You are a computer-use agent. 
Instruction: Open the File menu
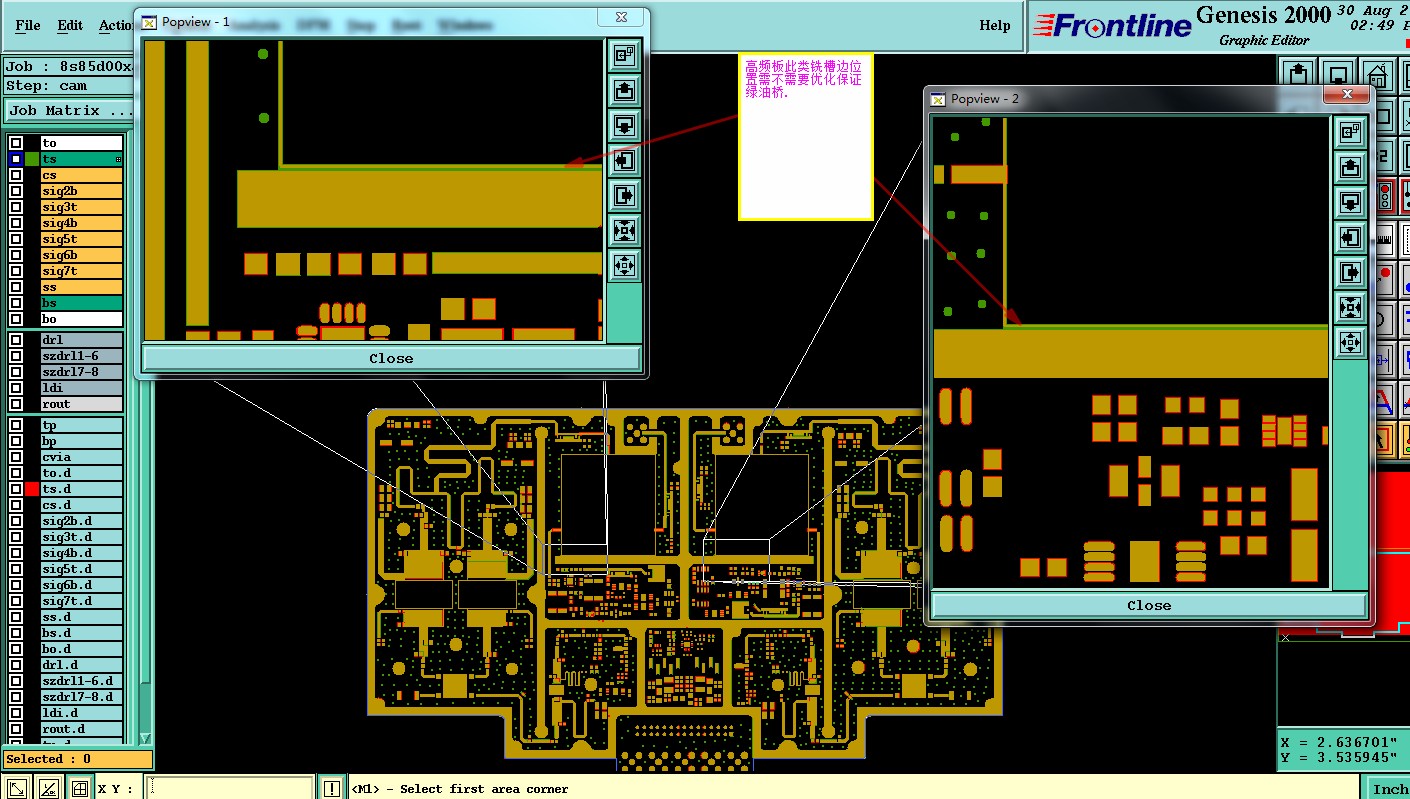[x=28, y=25]
